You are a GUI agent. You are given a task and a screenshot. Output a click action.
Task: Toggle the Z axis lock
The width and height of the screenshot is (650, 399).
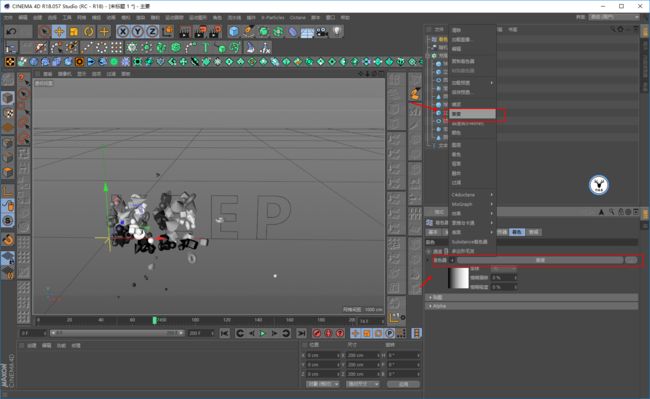[152, 31]
